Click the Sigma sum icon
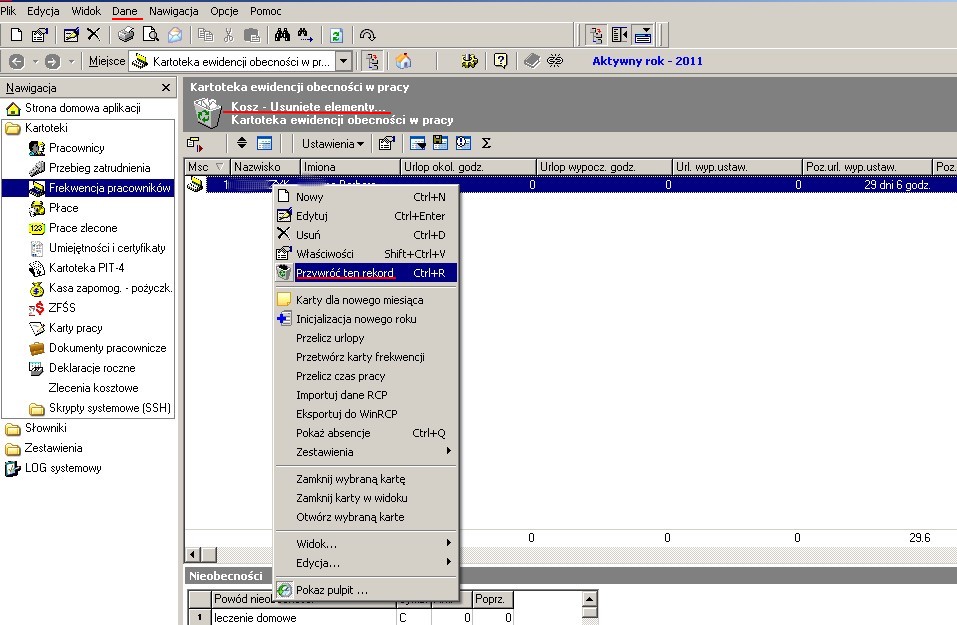Image resolution: width=957 pixels, height=625 pixels. (486, 143)
